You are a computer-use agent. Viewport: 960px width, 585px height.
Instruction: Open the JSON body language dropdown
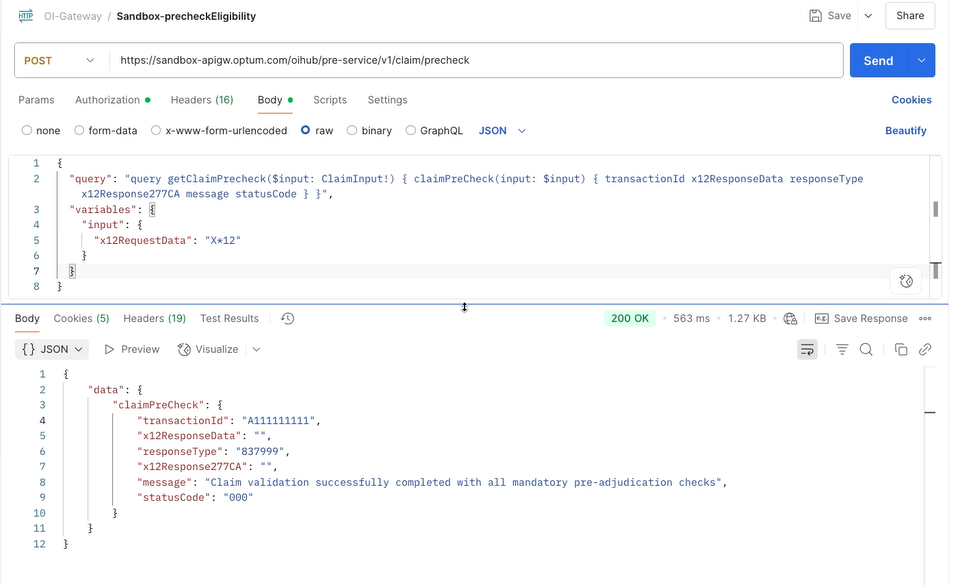click(502, 130)
